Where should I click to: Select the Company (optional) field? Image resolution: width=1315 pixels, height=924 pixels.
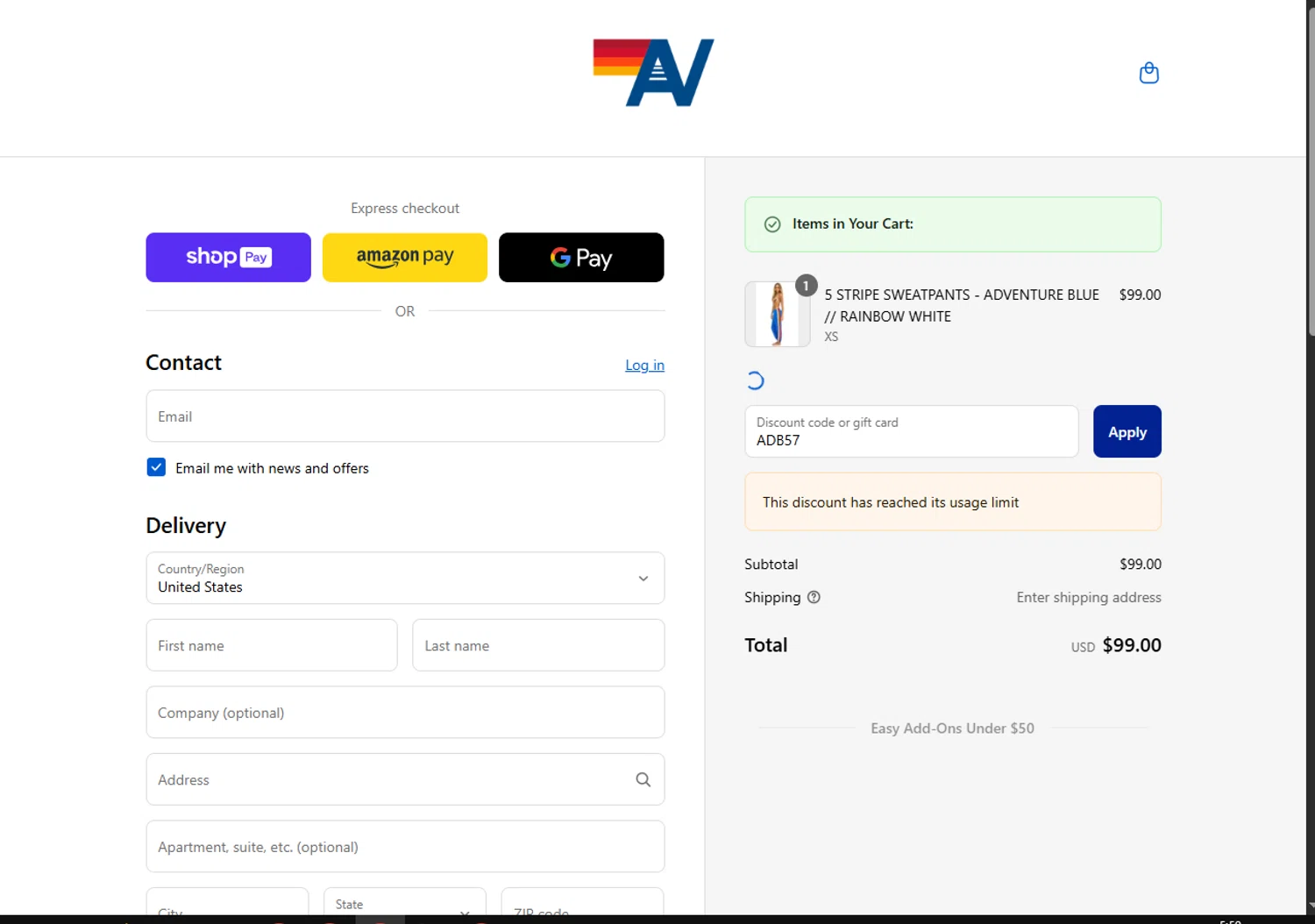tap(405, 712)
